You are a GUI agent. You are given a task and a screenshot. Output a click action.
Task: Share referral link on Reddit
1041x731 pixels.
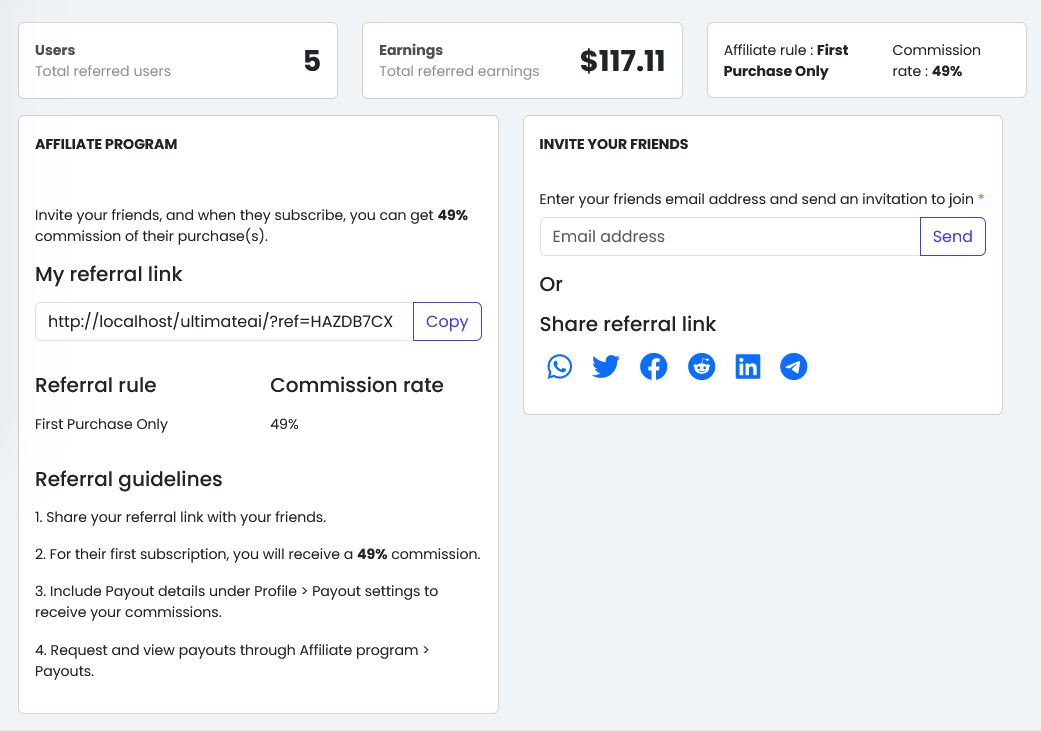(x=702, y=367)
